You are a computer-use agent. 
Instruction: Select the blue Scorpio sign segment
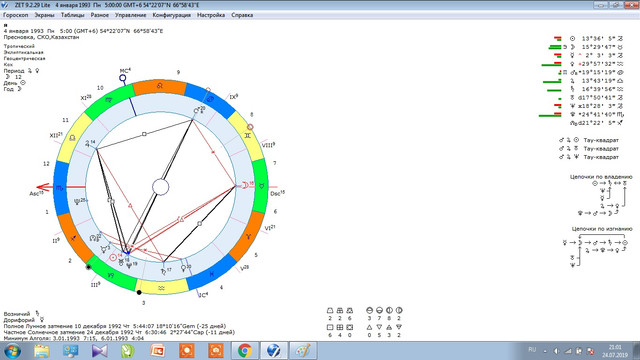coord(60,188)
